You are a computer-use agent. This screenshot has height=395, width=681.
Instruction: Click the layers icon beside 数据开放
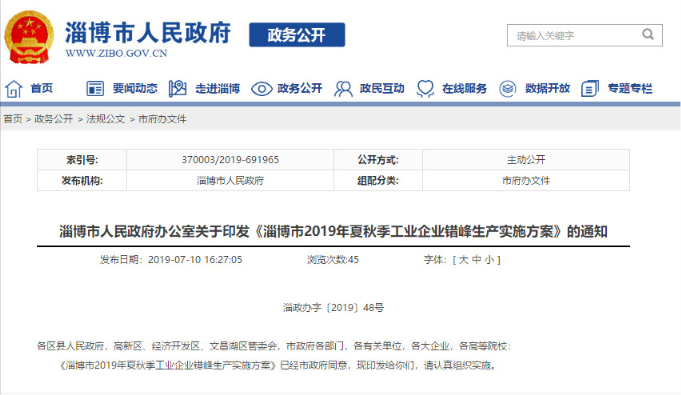pos(507,89)
